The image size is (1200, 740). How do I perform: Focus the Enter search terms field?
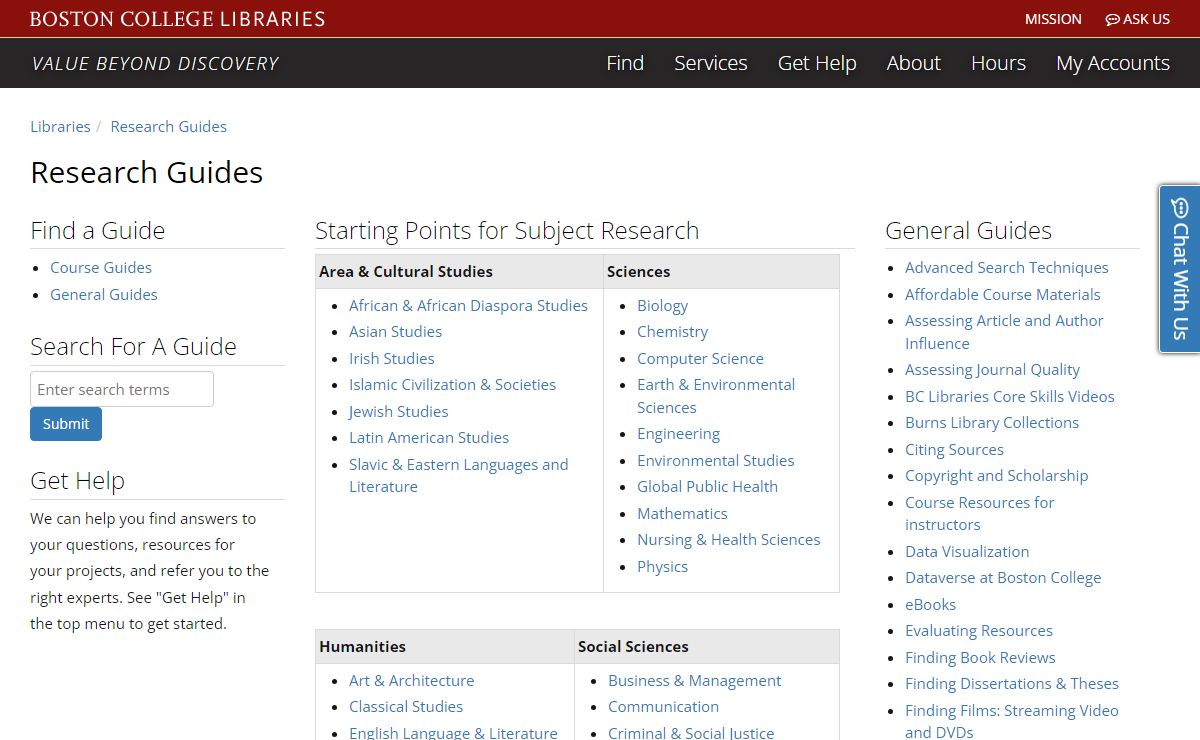tap(122, 389)
